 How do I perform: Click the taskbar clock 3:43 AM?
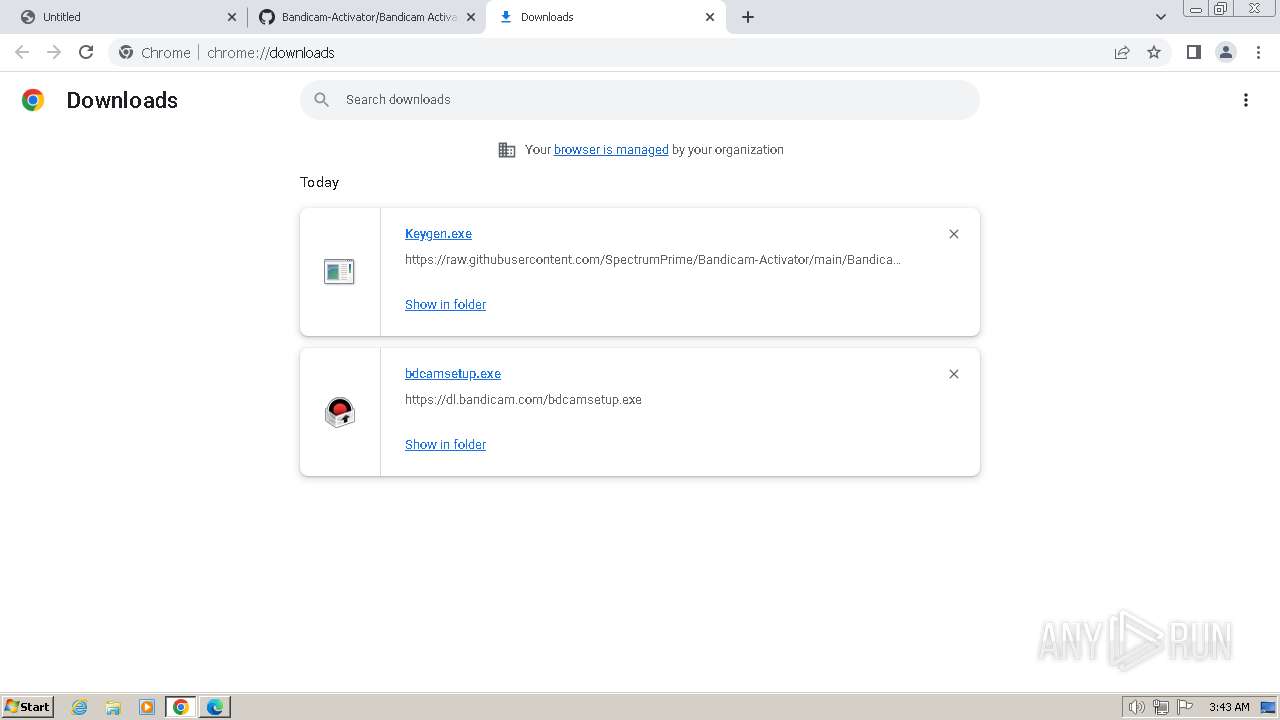click(1229, 707)
